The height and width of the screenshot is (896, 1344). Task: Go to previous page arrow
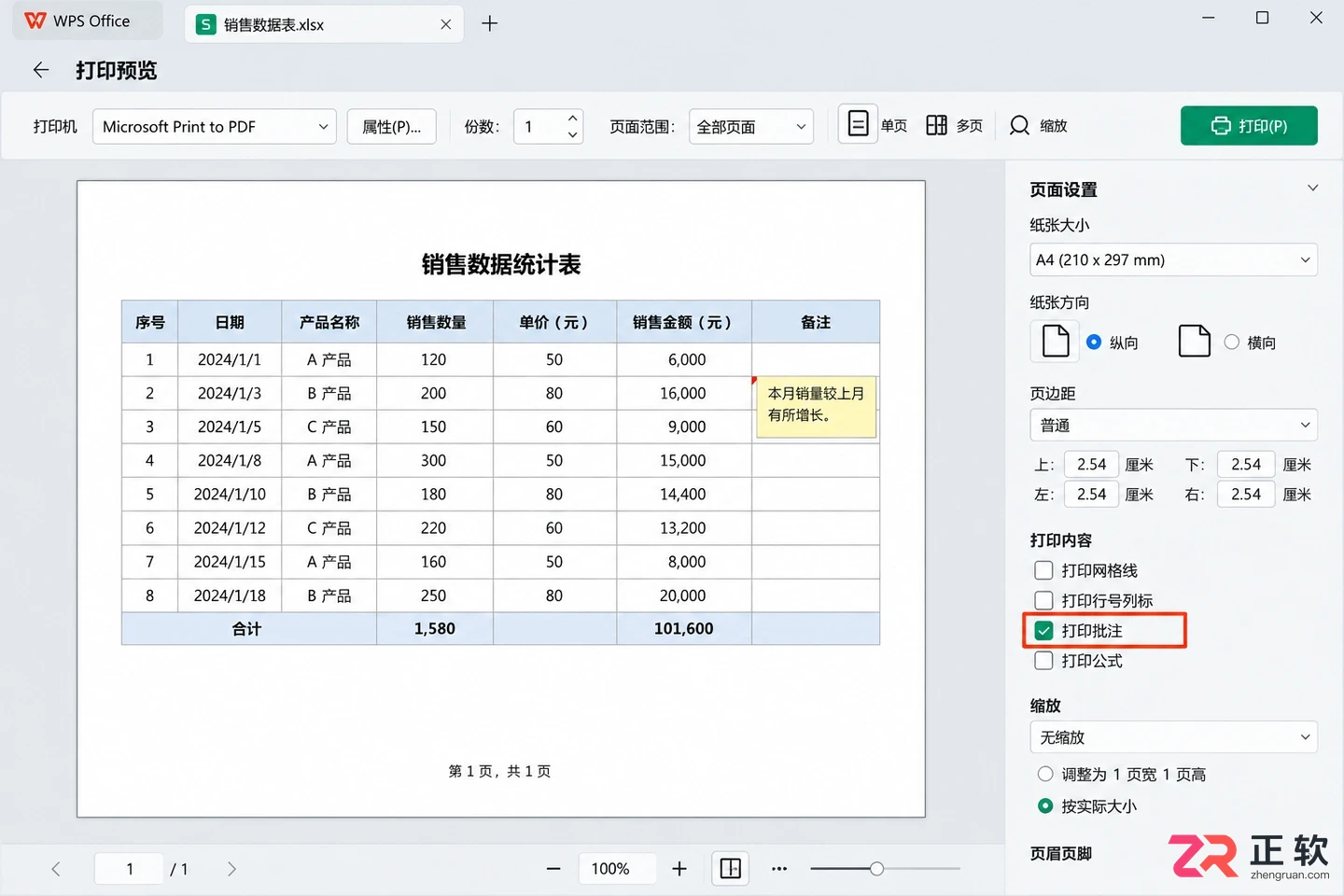pos(56,869)
